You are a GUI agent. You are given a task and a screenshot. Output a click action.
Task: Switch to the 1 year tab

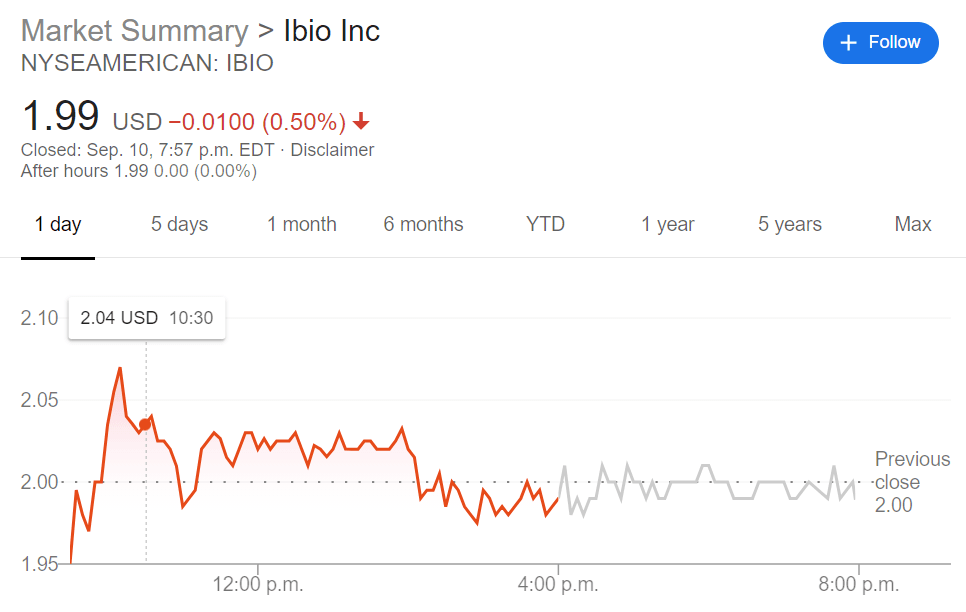click(x=668, y=224)
